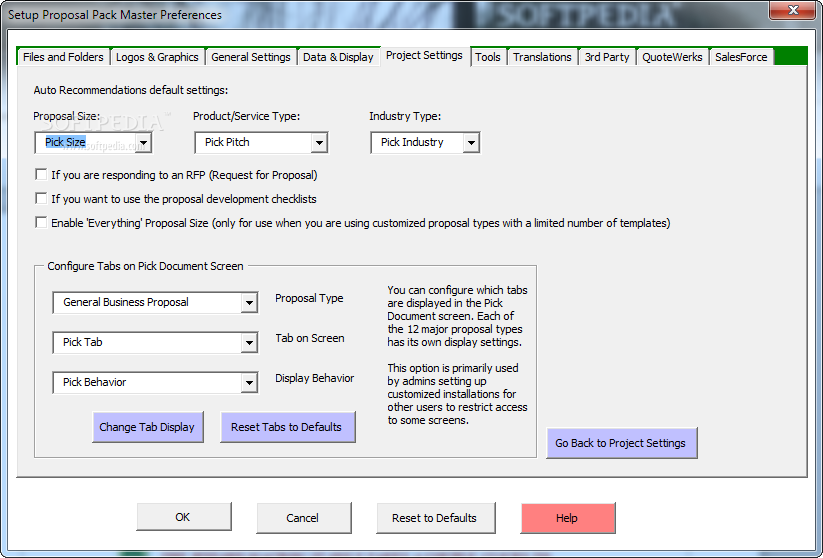The image size is (823, 558).
Task: Click the 'Product/Service Type:' label
Action: click(x=246, y=116)
